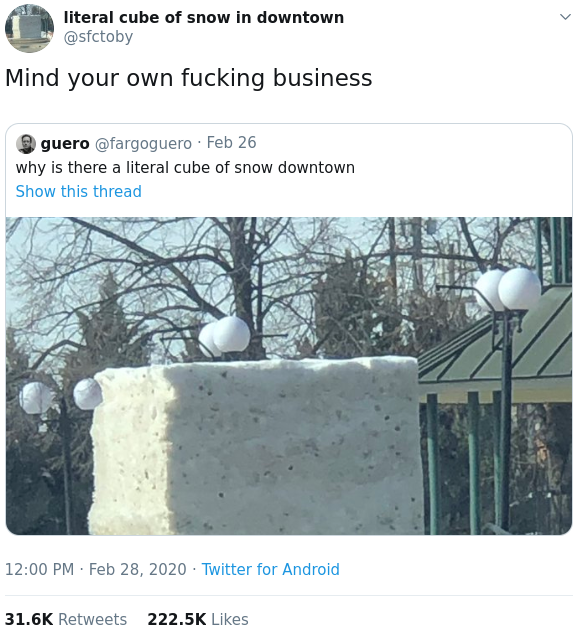
Task: Click the Feb 28, 2020 date
Action: pyautogui.click(x=138, y=569)
